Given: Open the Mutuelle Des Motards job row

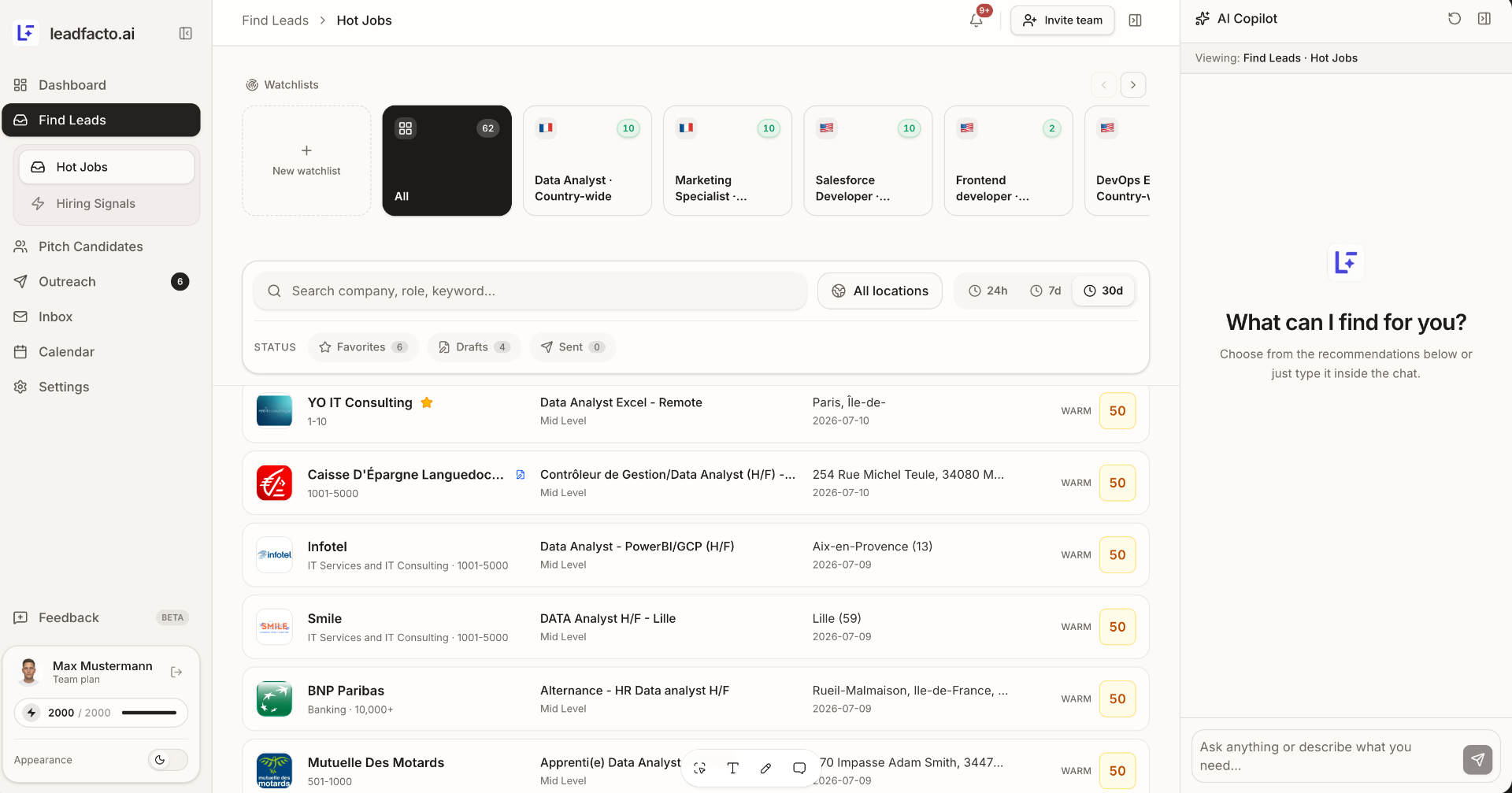Looking at the screenshot, I should coord(695,768).
